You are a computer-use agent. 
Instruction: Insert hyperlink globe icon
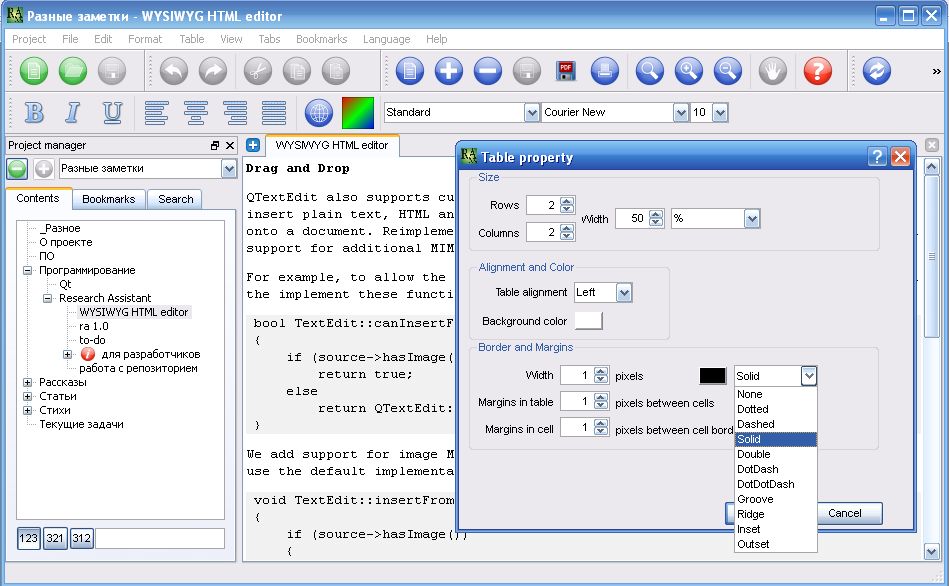click(319, 113)
